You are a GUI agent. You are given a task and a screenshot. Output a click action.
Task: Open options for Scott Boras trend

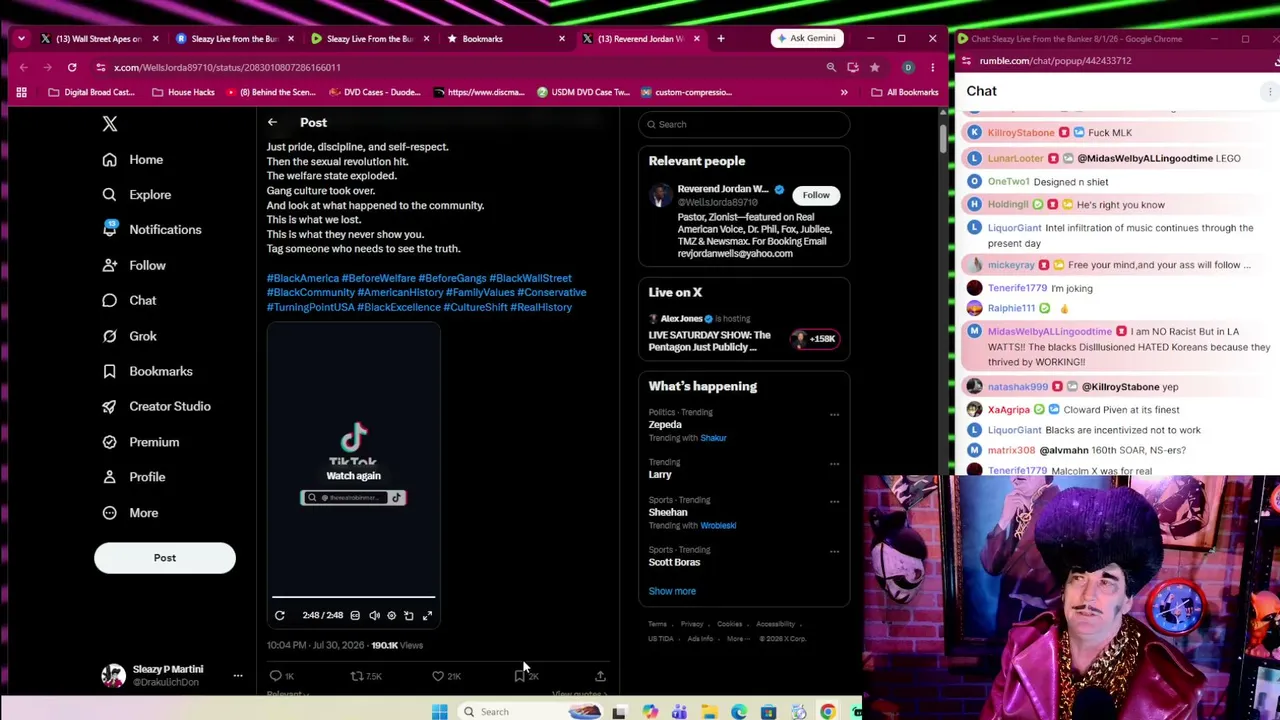pos(834,552)
